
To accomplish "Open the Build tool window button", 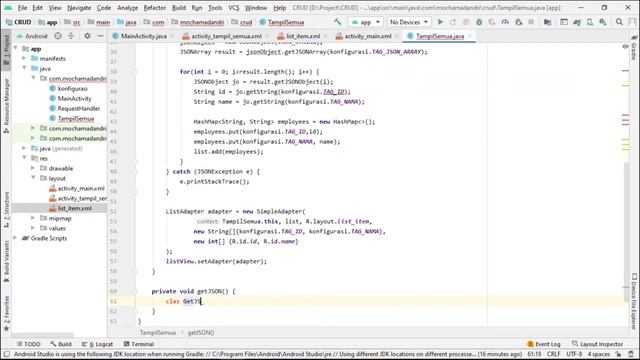I will [61, 344].
